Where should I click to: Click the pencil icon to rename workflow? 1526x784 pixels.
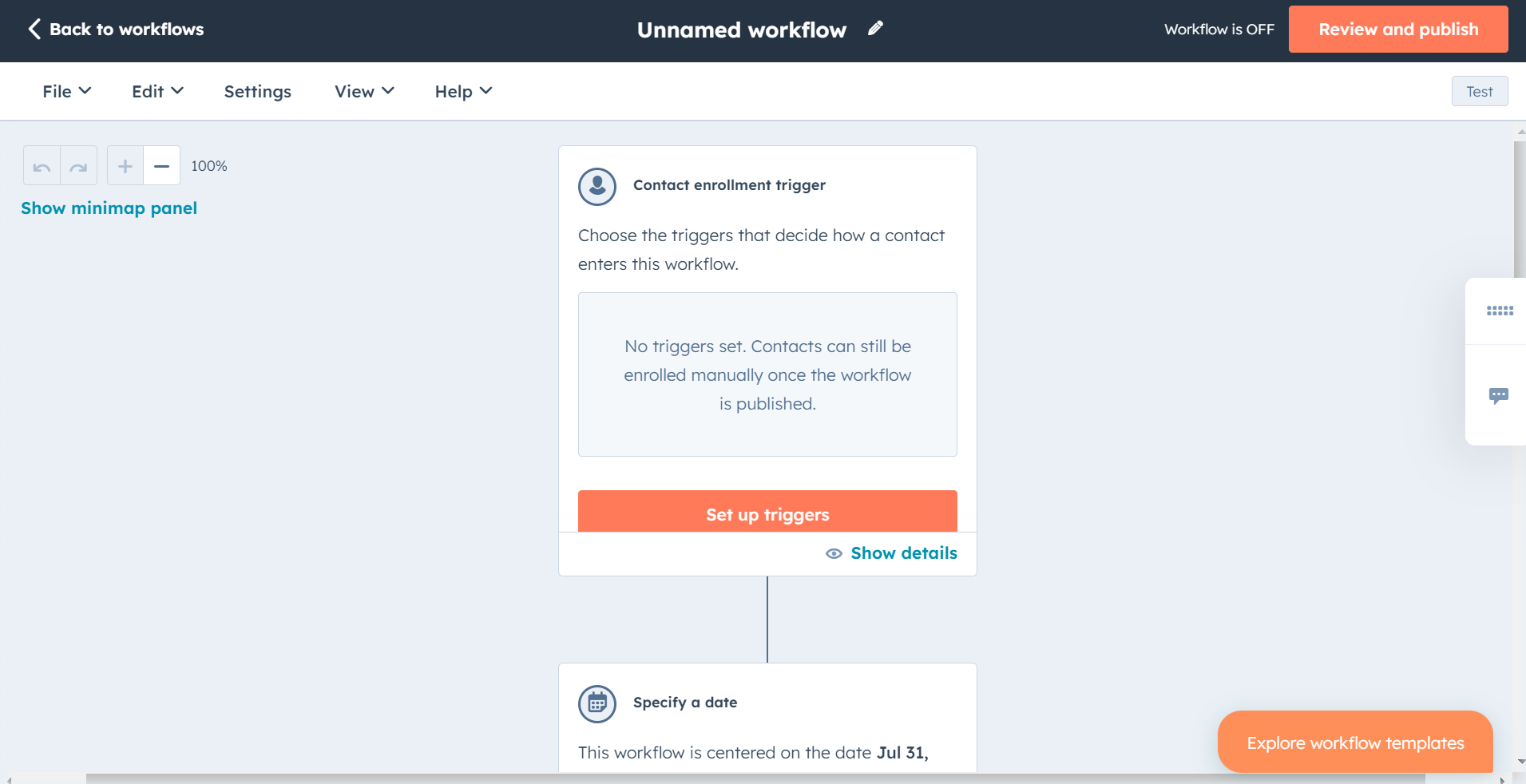pyautogui.click(x=875, y=29)
